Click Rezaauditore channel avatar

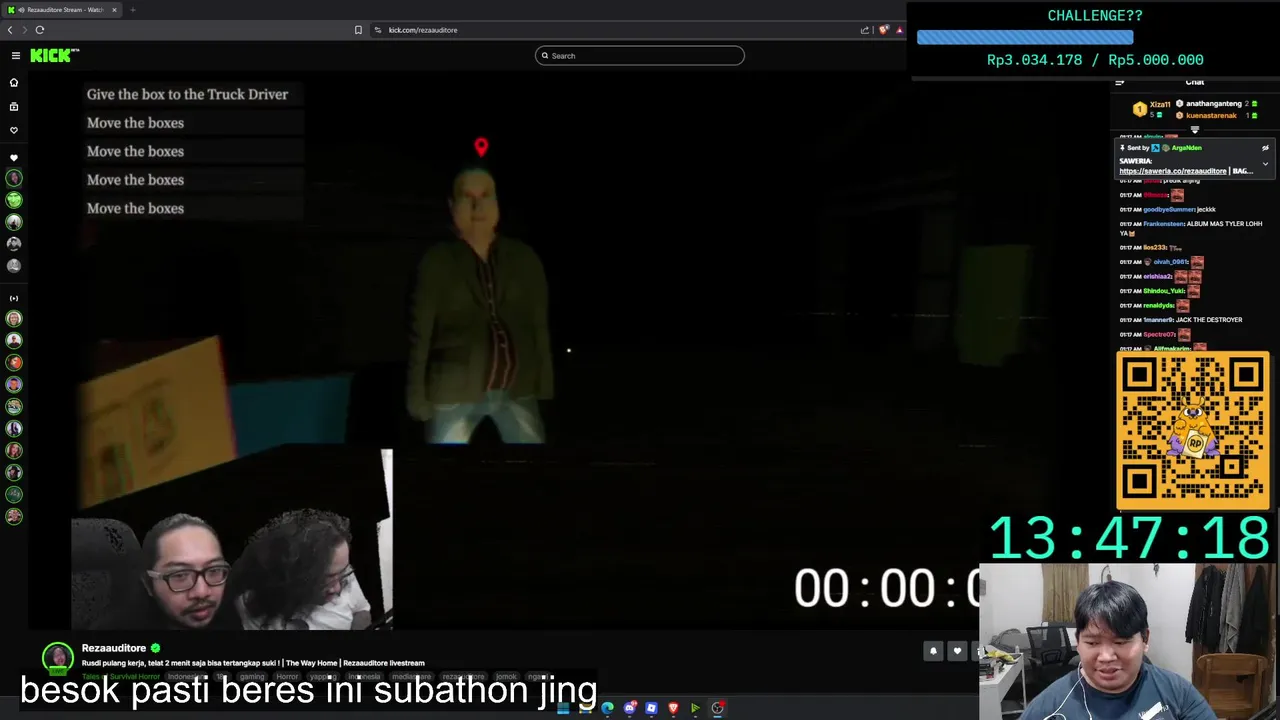click(x=58, y=656)
